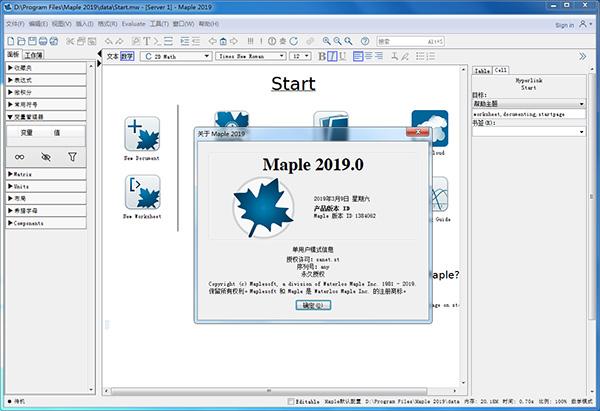The image size is (600, 411).
Task: Click the Save toolbar icon
Action: (x=32, y=41)
